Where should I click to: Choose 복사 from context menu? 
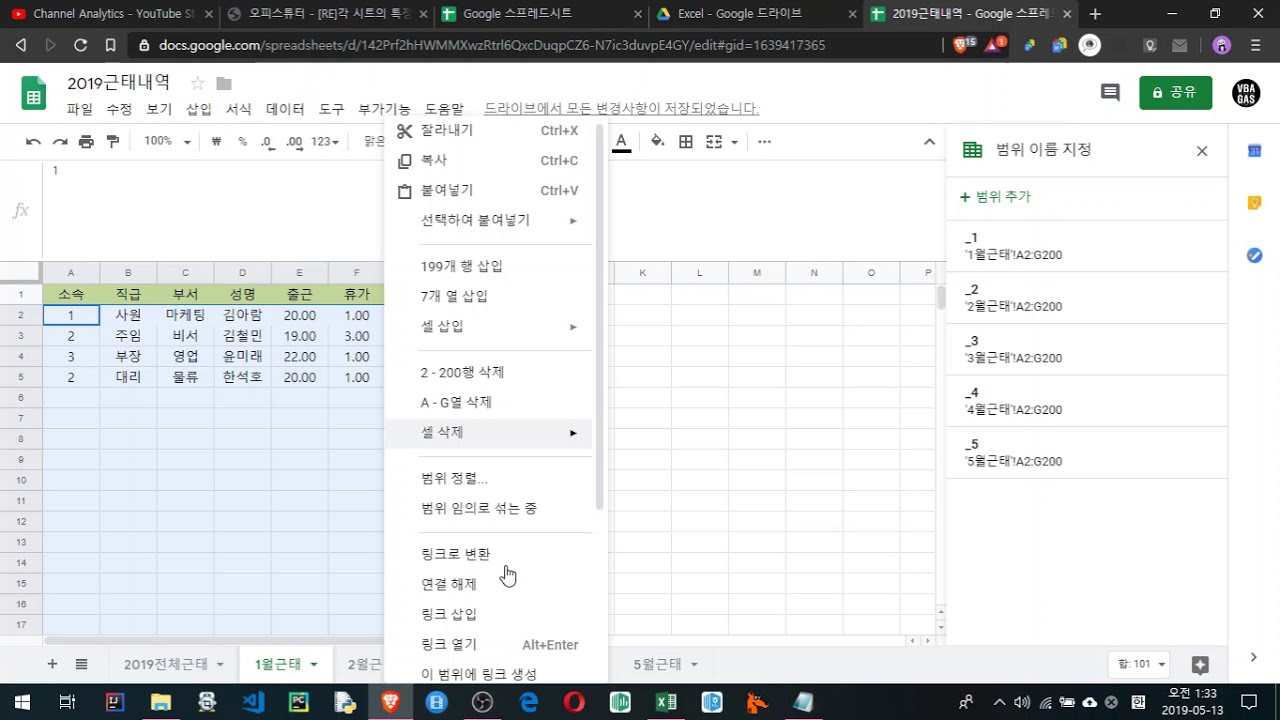(488, 160)
